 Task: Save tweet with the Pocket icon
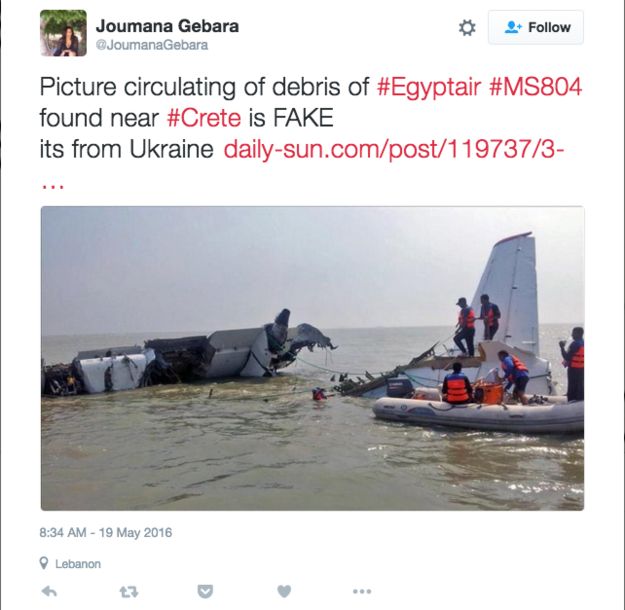tap(205, 592)
